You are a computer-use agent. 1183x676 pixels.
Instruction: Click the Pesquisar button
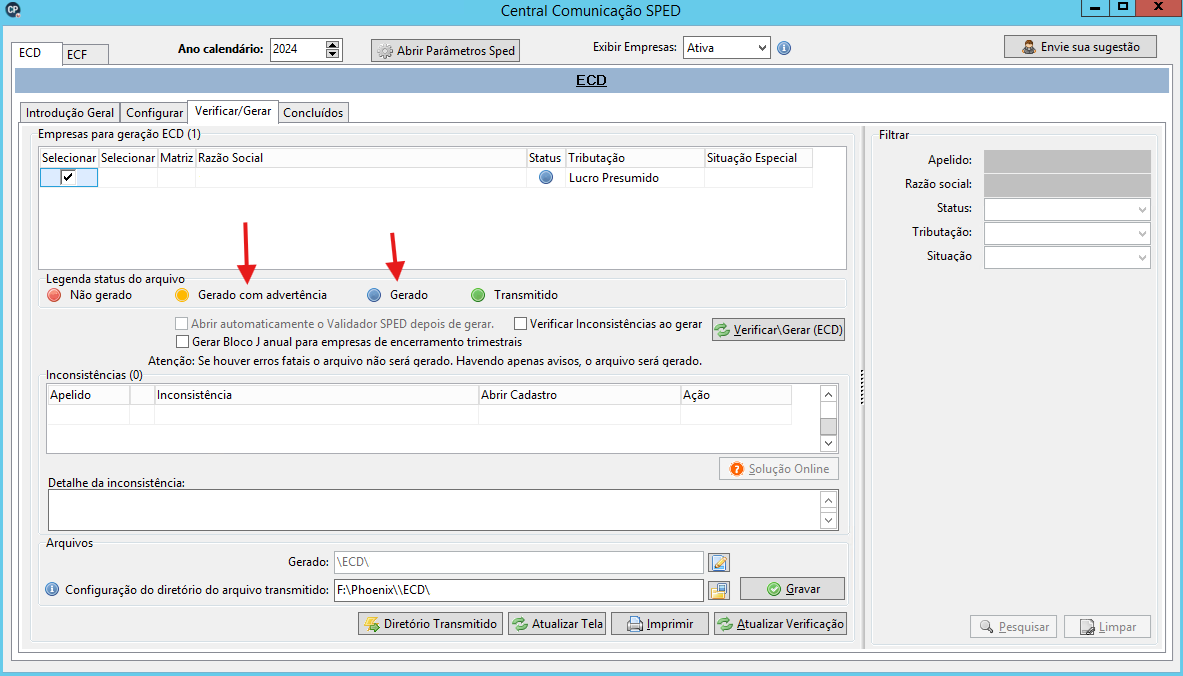coord(1014,627)
